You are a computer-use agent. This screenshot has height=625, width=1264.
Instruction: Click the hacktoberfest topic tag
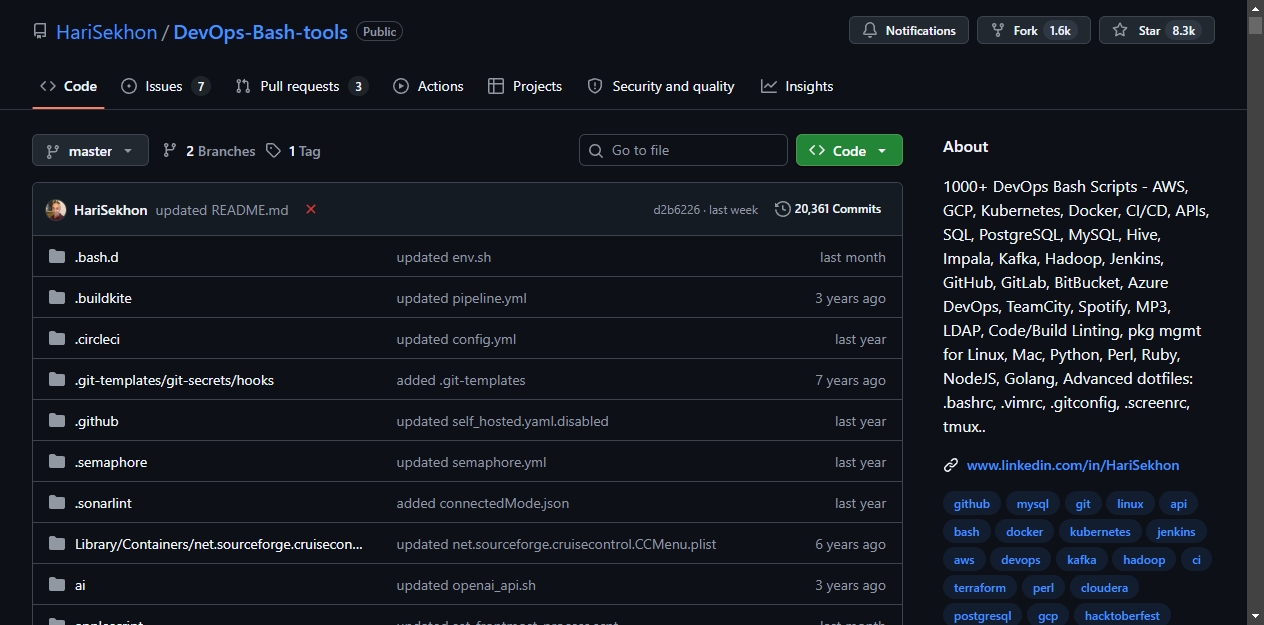1122,616
